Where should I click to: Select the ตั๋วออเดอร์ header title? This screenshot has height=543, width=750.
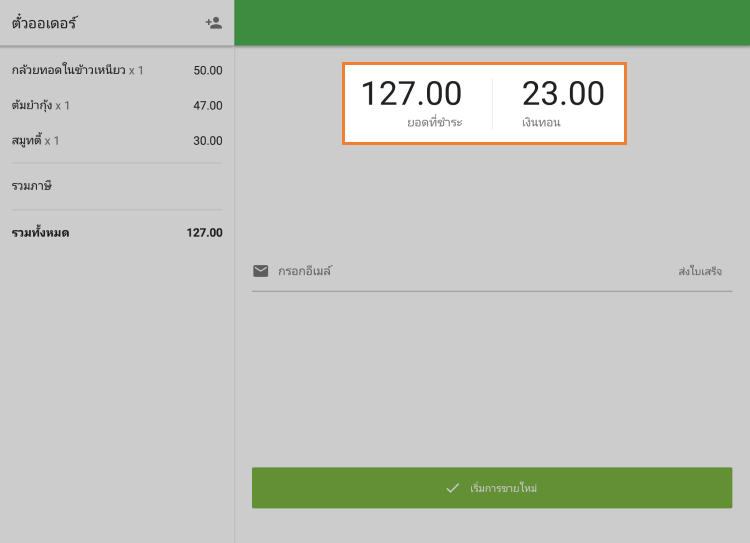click(x=45, y=22)
